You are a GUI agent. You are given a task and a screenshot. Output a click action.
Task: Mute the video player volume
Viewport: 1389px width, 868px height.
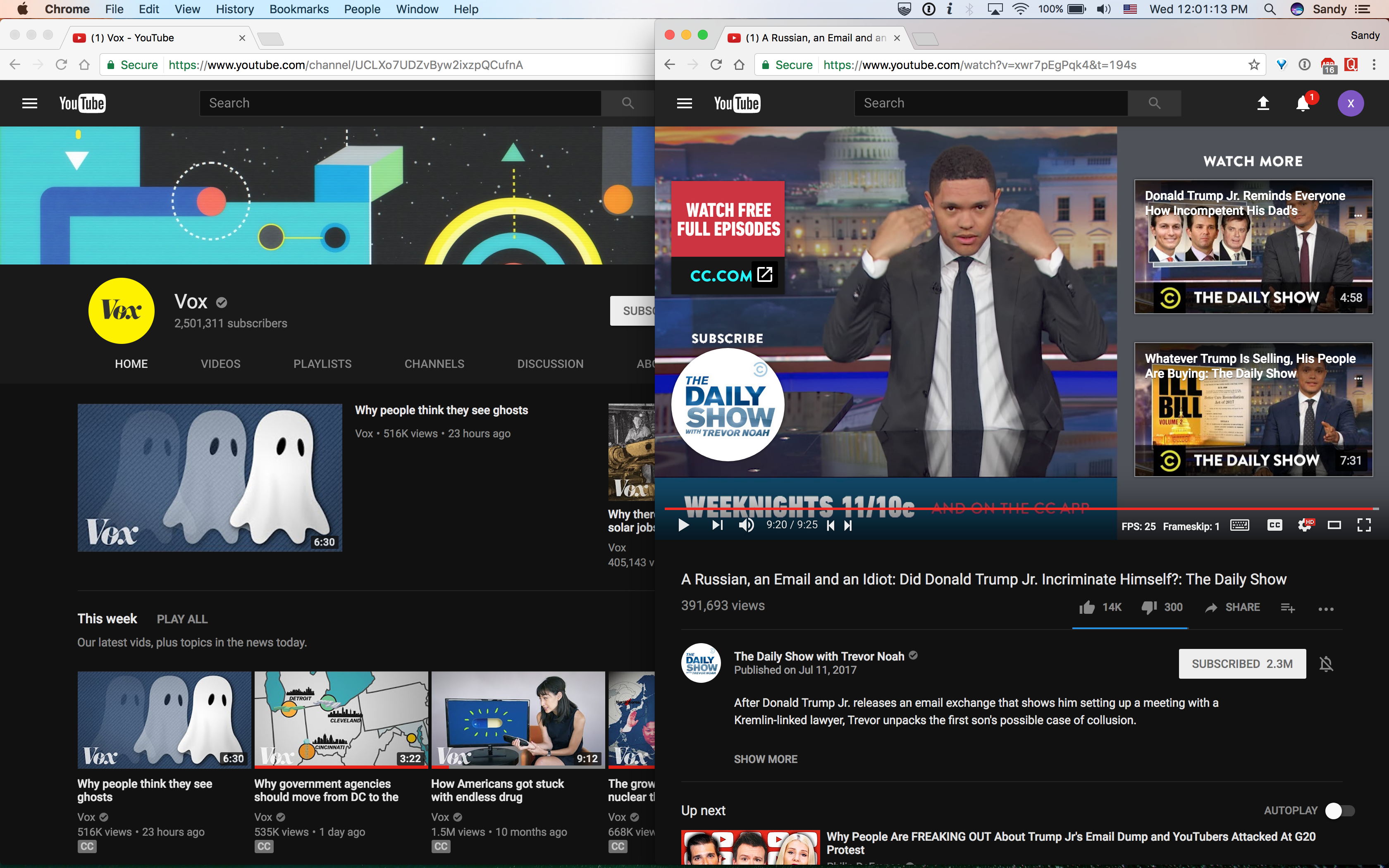(746, 525)
